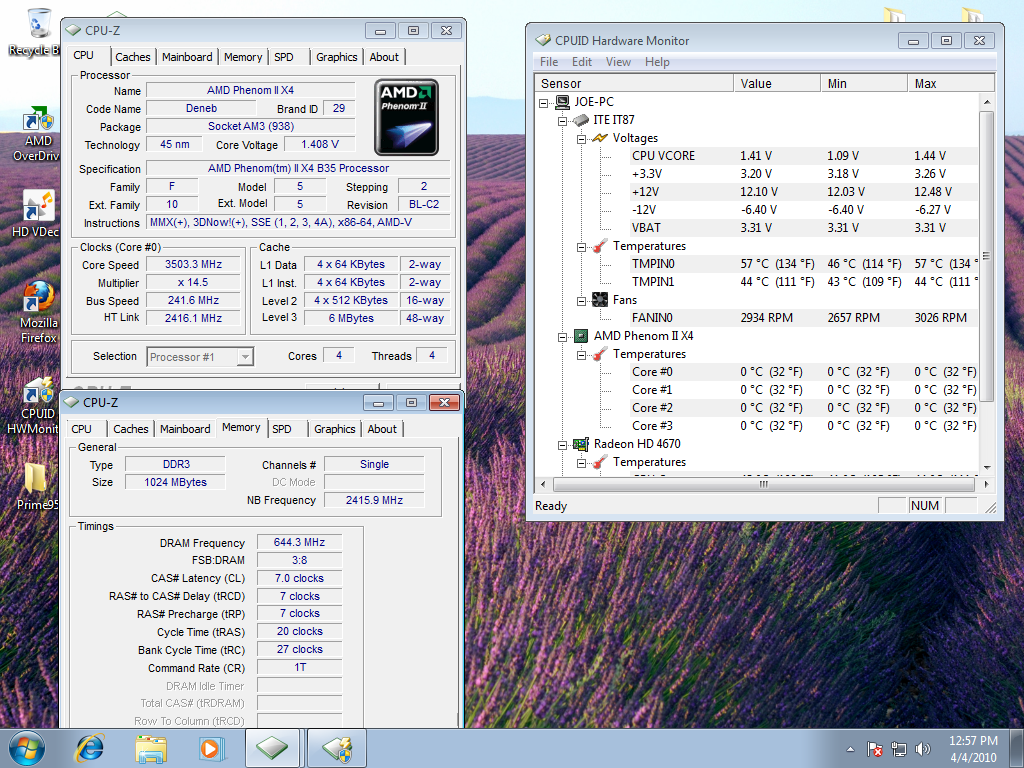Click the clock in the system tray
This screenshot has width=1024, height=768.
click(973, 748)
